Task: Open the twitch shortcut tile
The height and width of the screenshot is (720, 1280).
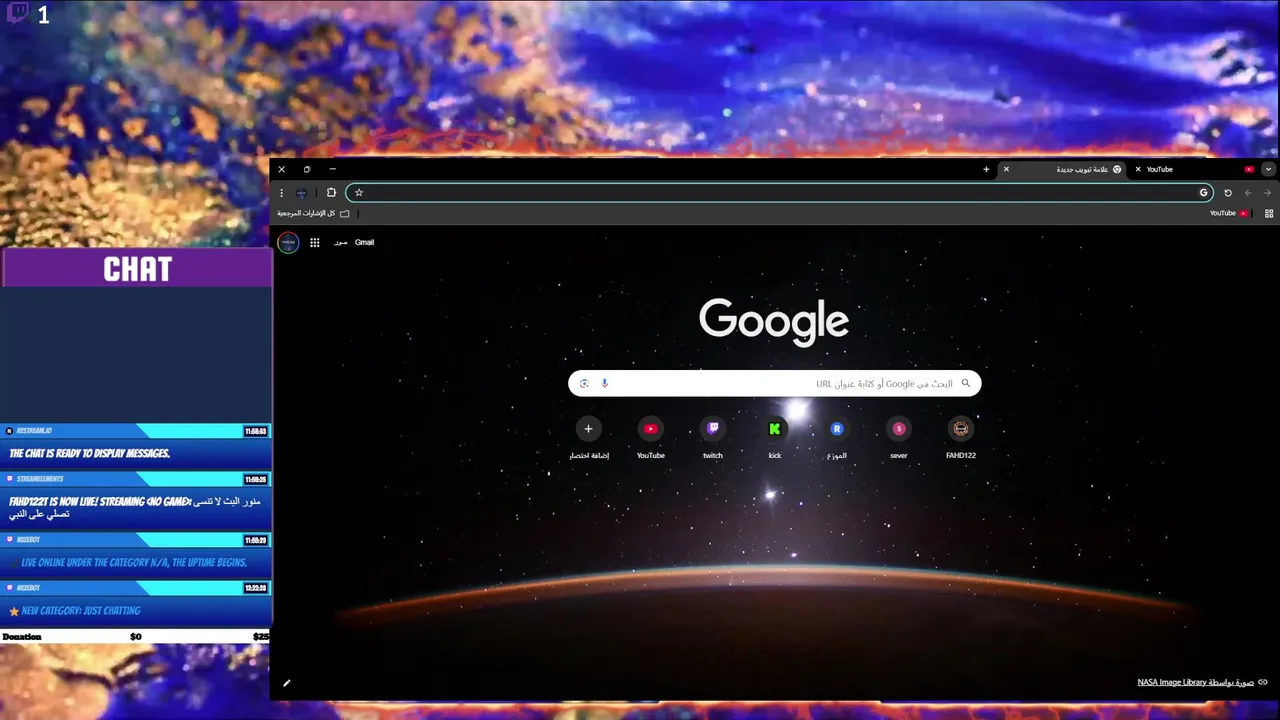Action: pos(713,438)
